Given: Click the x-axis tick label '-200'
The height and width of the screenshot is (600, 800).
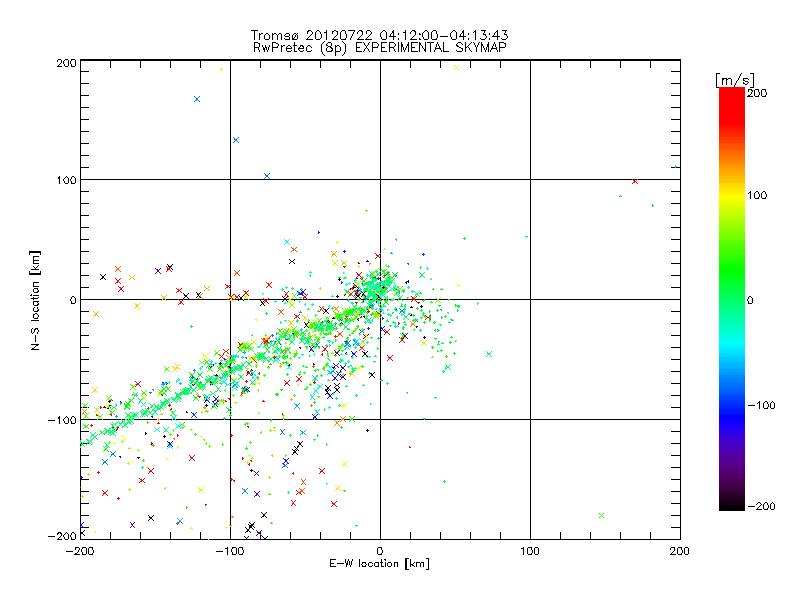Looking at the screenshot, I should 80,551.
